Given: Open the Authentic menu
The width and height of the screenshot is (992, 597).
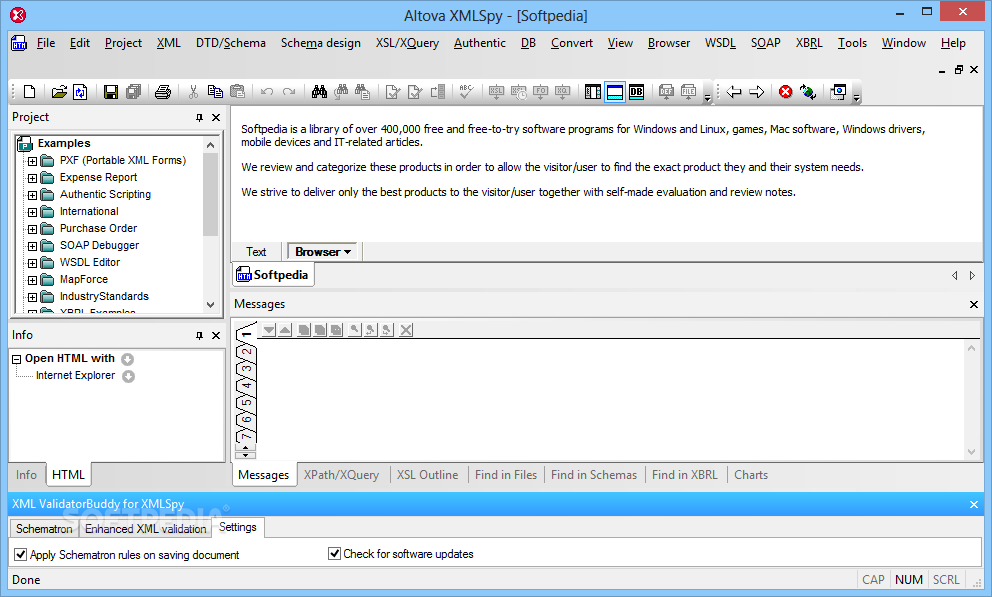Looking at the screenshot, I should coord(480,43).
